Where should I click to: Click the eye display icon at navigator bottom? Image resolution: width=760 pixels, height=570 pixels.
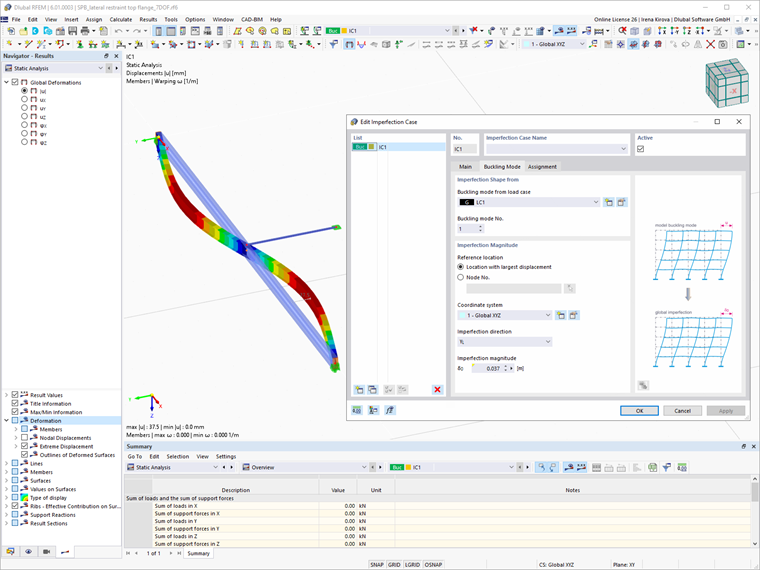(x=29, y=552)
